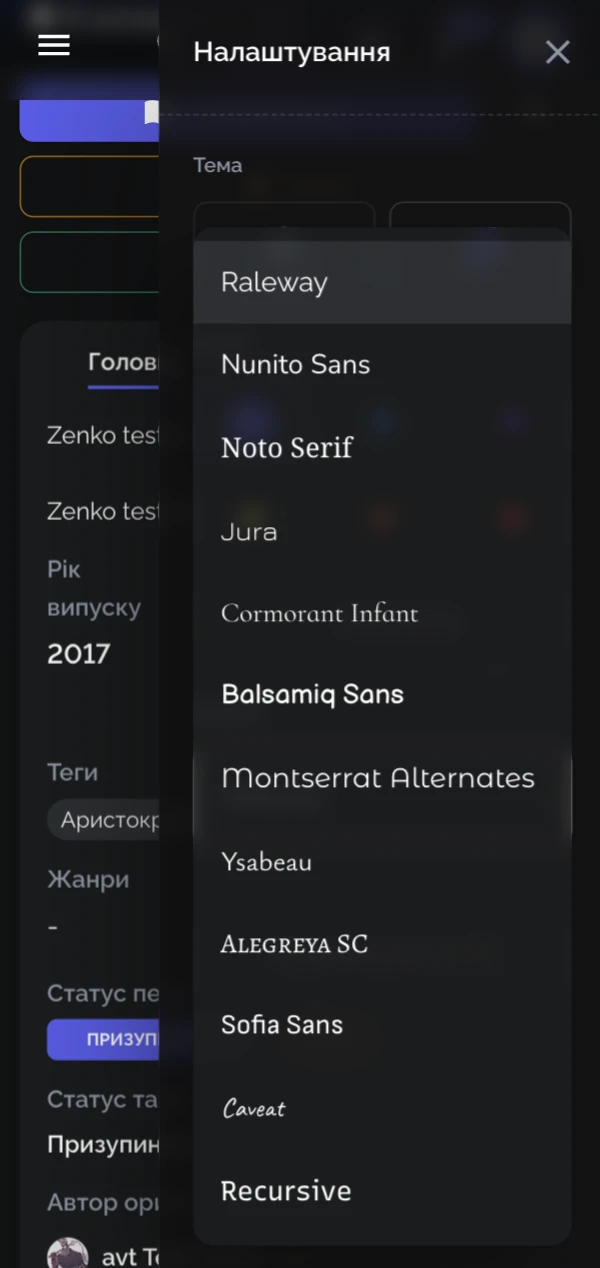The height and width of the screenshot is (1268, 600).
Task: Choose Sofia Sans from the list
Action: 381,1025
